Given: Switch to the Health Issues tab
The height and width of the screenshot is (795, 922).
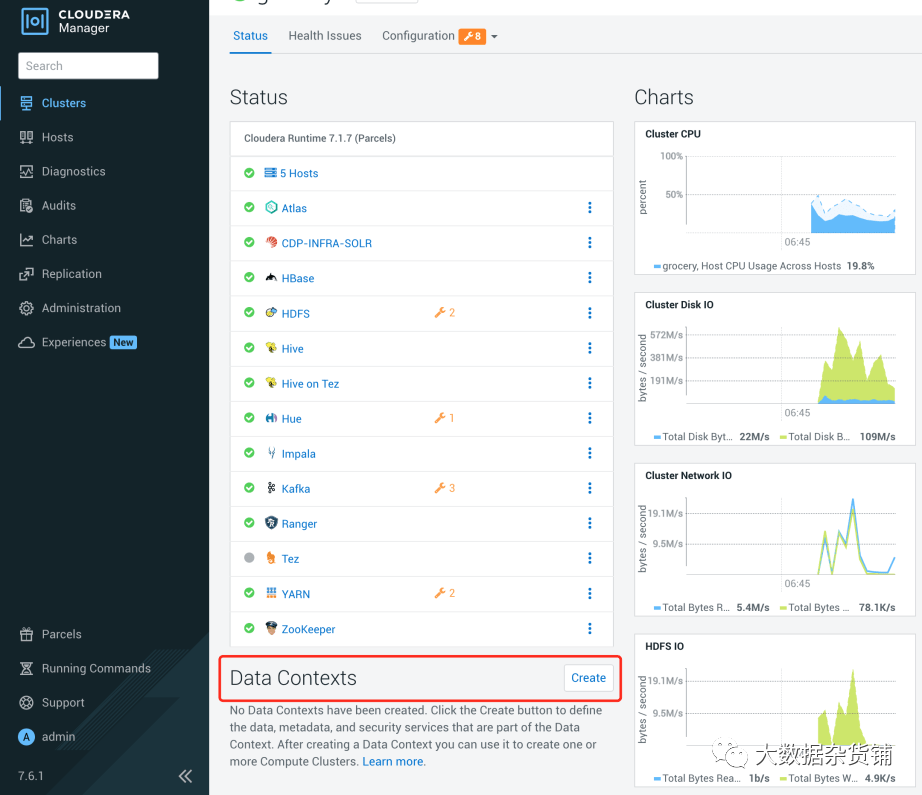Looking at the screenshot, I should 325,36.
